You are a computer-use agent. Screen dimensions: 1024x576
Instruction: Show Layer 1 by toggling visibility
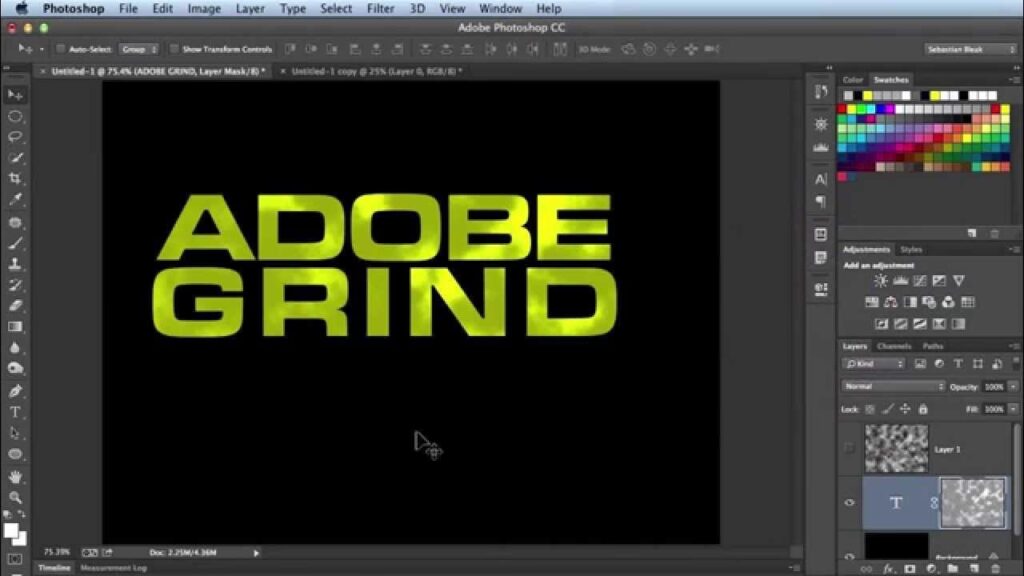coord(849,449)
